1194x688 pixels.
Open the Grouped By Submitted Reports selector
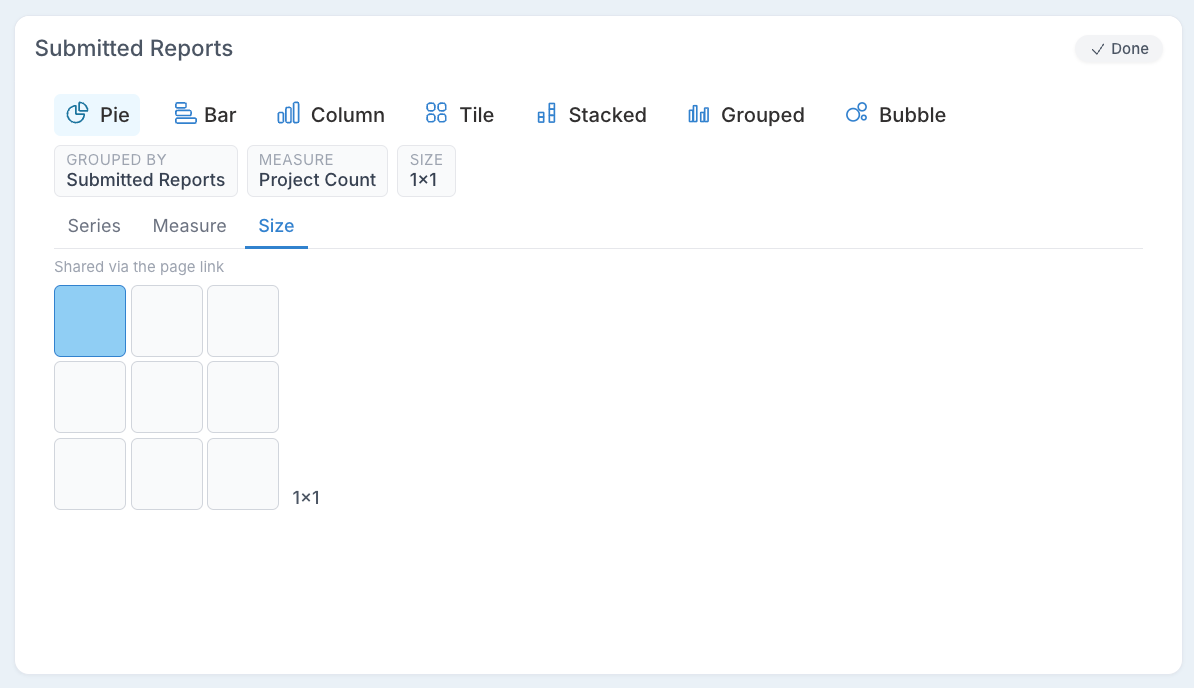[x=145, y=171]
